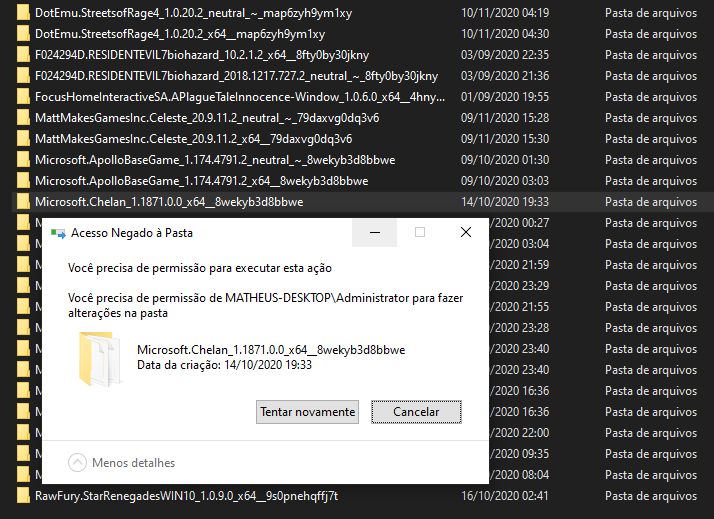Click the dialog title bar transfer icon
Image resolution: width=714 pixels, height=519 pixels.
tap(58, 234)
